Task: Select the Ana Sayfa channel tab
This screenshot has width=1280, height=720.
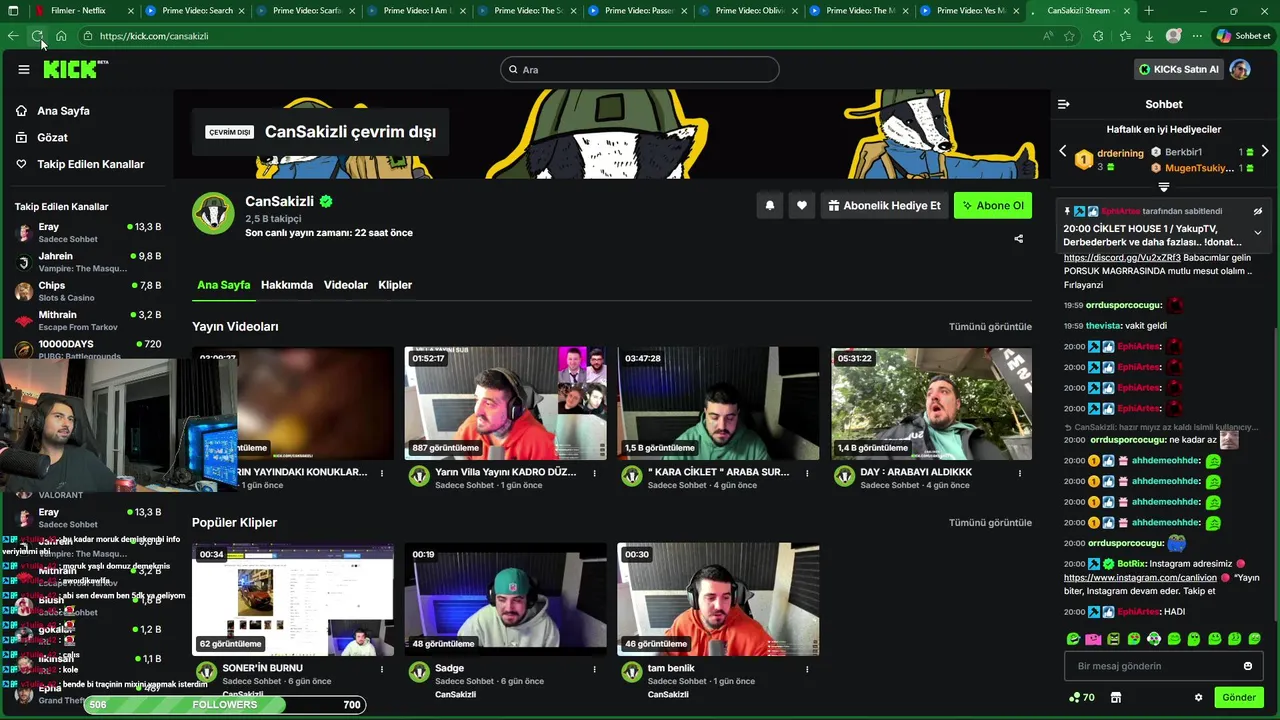Action: tap(223, 285)
